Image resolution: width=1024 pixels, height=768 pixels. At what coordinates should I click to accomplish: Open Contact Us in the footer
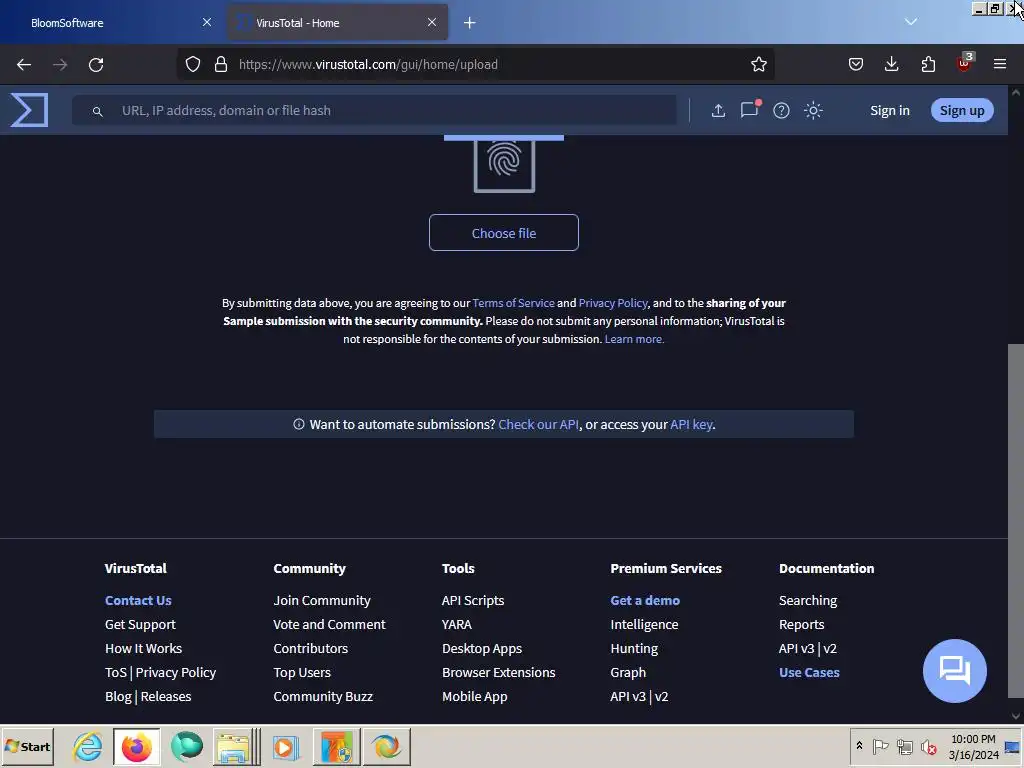tap(138, 600)
